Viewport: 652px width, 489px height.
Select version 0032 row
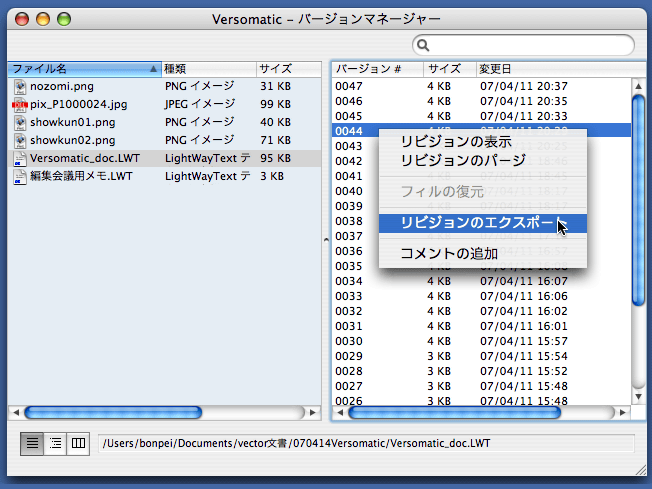(482, 311)
